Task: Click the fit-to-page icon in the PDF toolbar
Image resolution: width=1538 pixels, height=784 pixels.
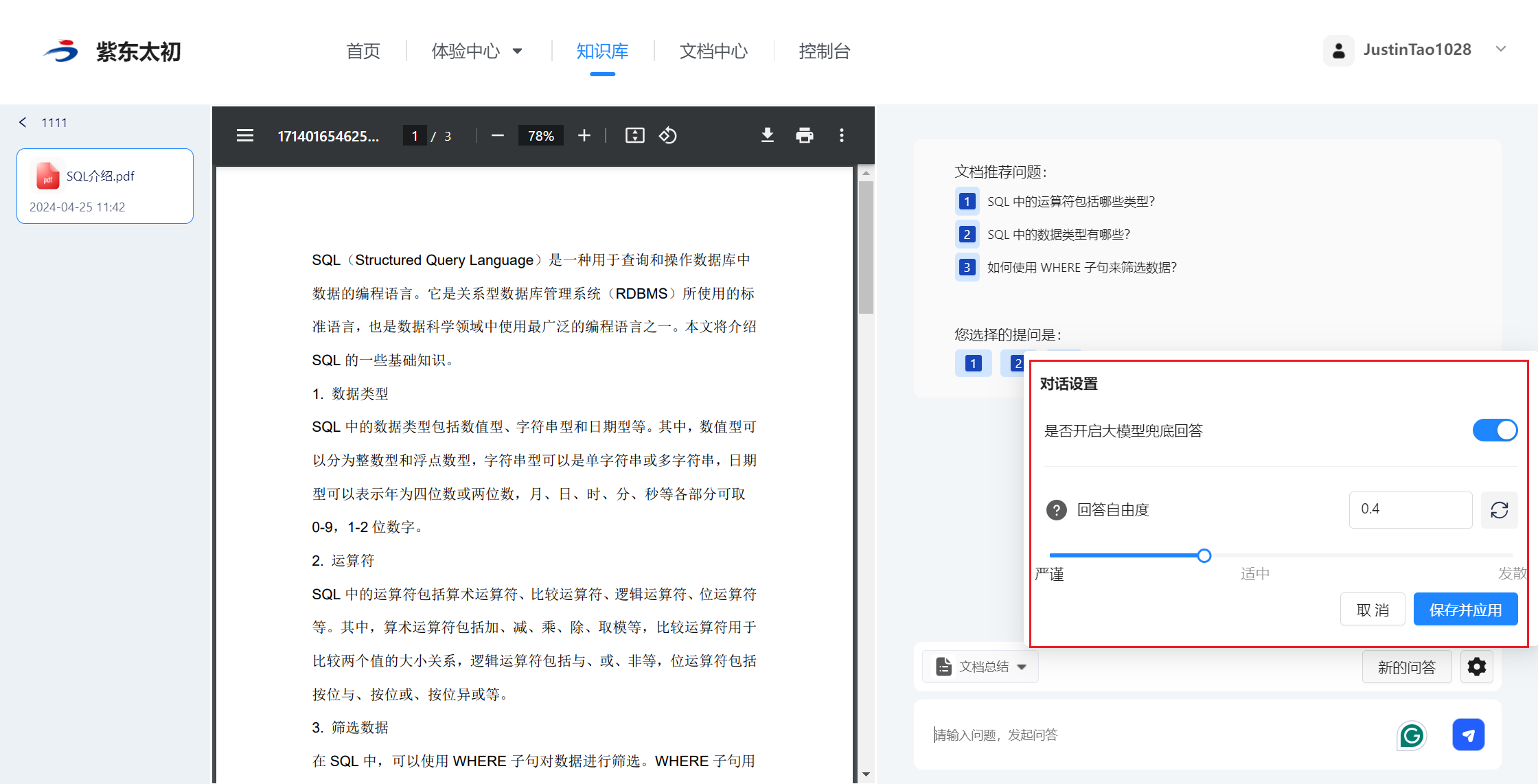Action: coord(634,136)
